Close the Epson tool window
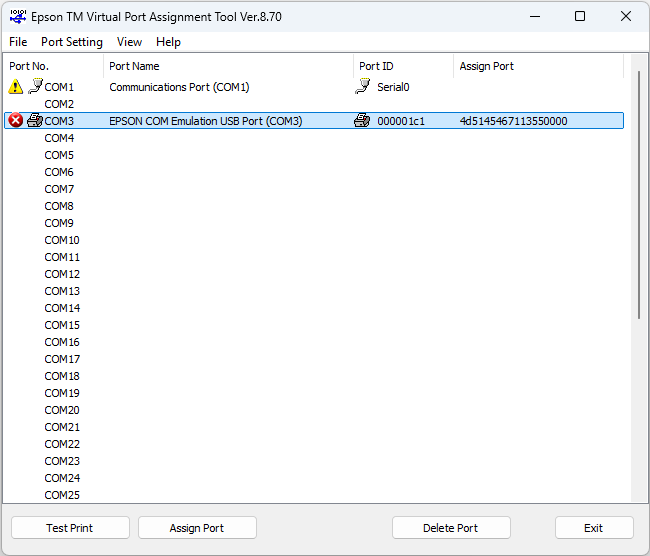Image resolution: width=650 pixels, height=556 pixels. [626, 17]
